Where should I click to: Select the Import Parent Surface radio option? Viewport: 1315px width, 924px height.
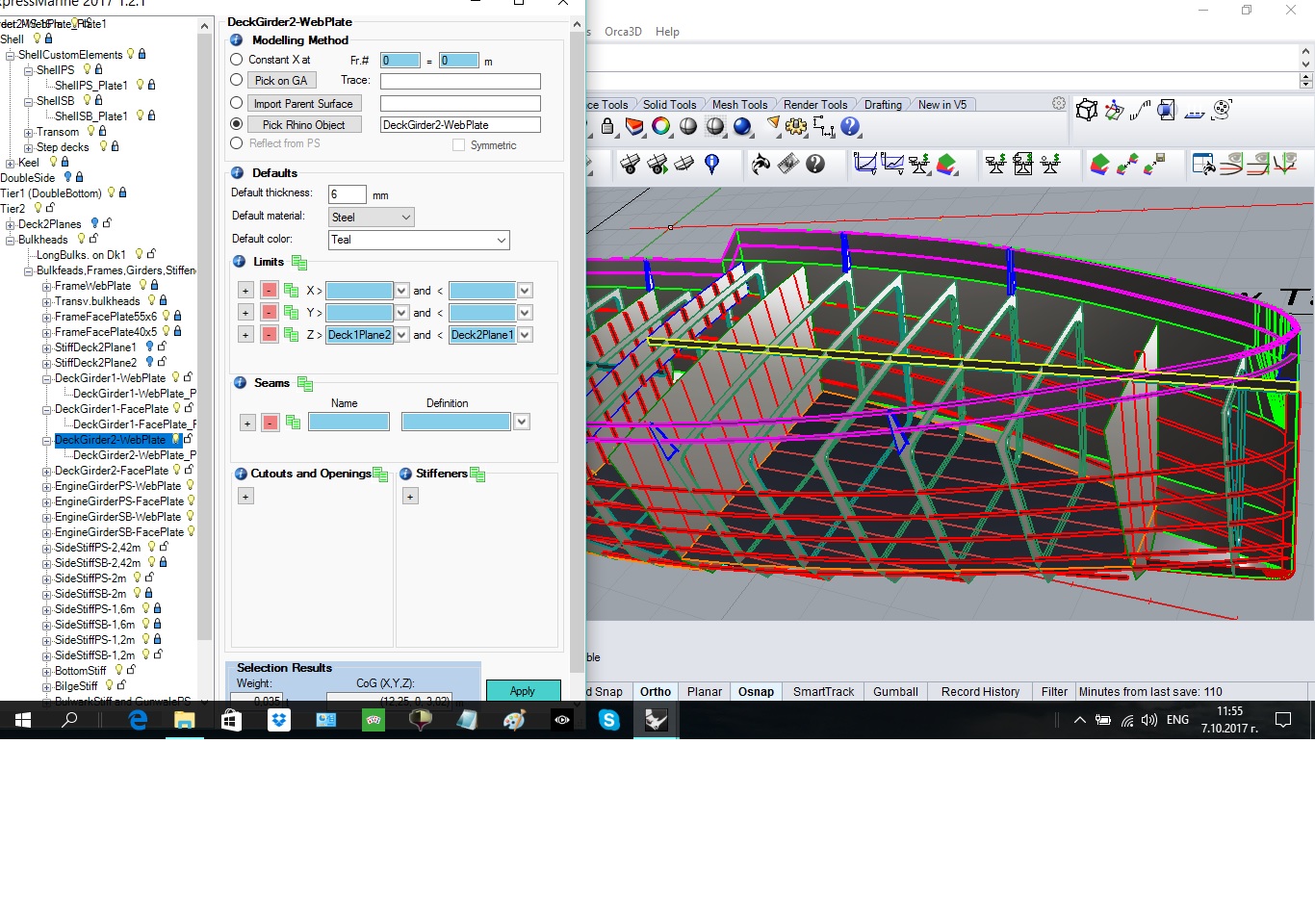click(237, 103)
